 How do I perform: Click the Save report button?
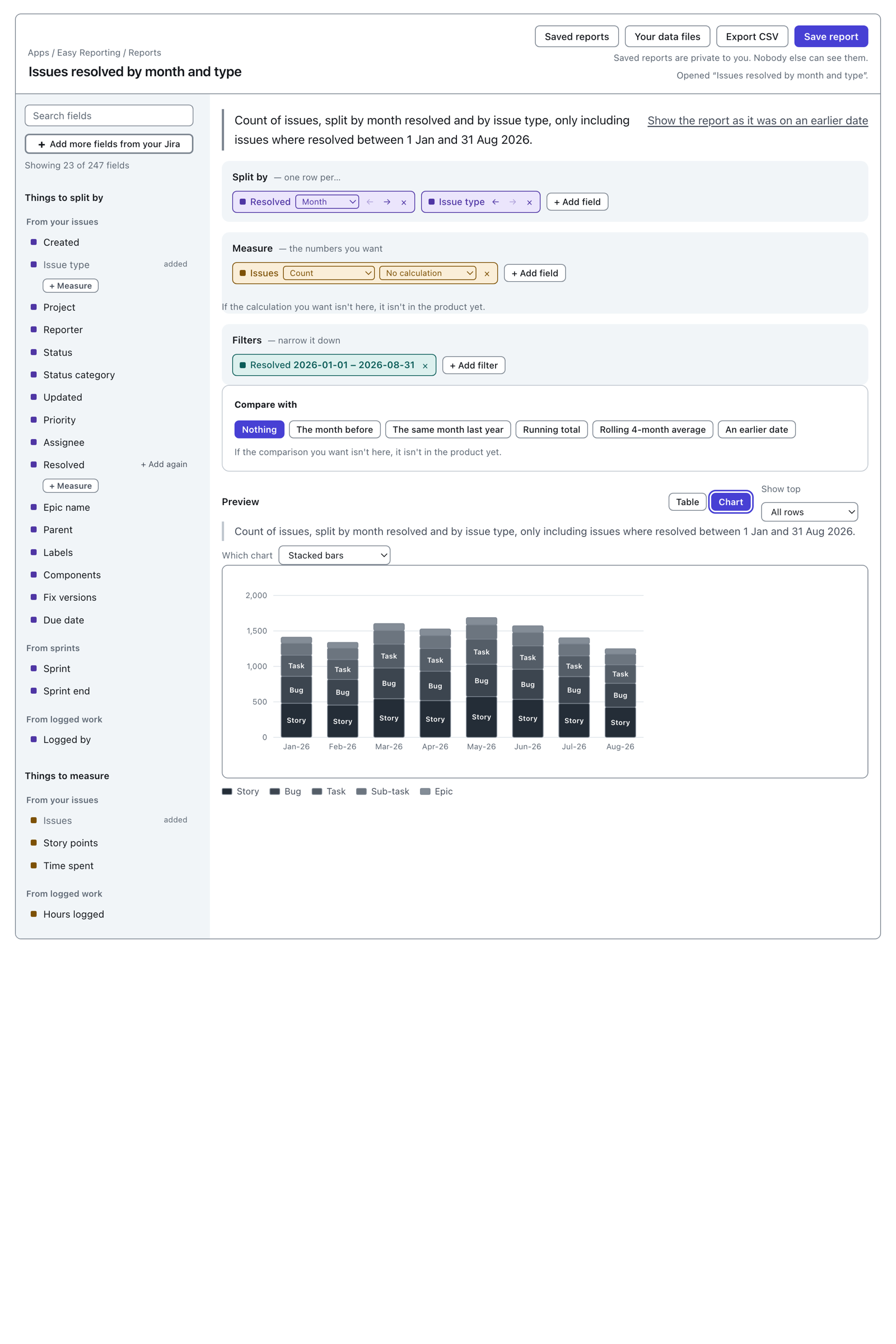tap(831, 36)
